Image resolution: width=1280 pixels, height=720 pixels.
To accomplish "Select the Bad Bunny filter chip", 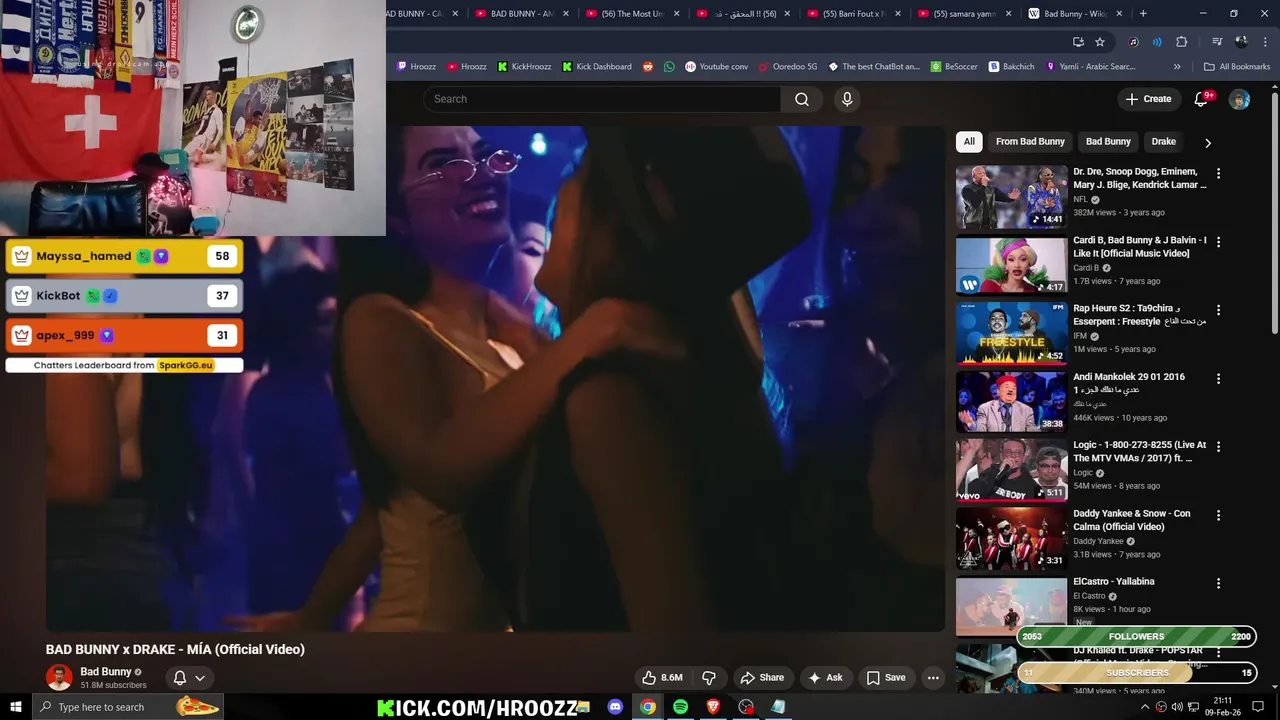I will (1108, 142).
